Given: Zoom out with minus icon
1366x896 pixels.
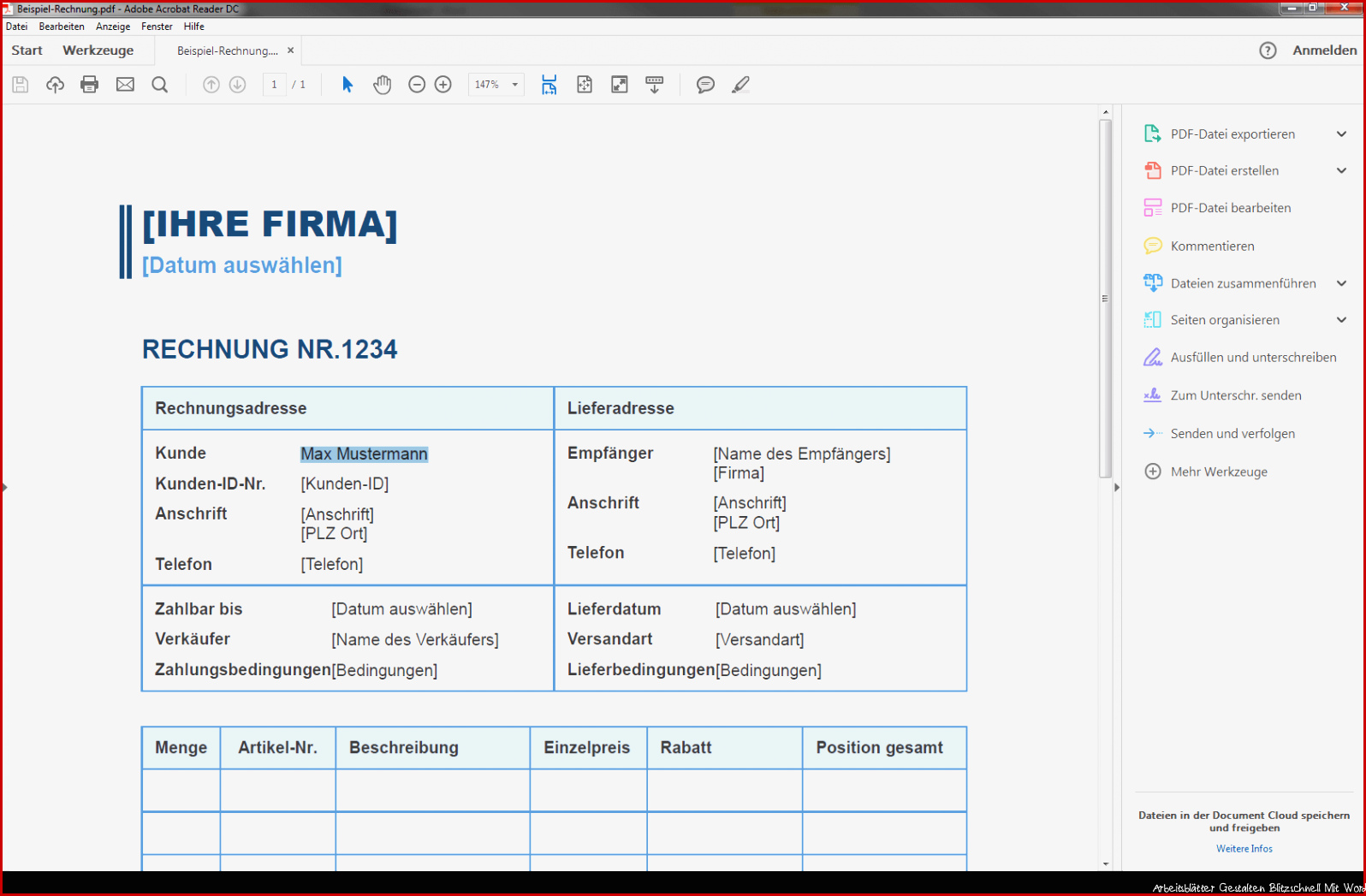Looking at the screenshot, I should (x=417, y=85).
